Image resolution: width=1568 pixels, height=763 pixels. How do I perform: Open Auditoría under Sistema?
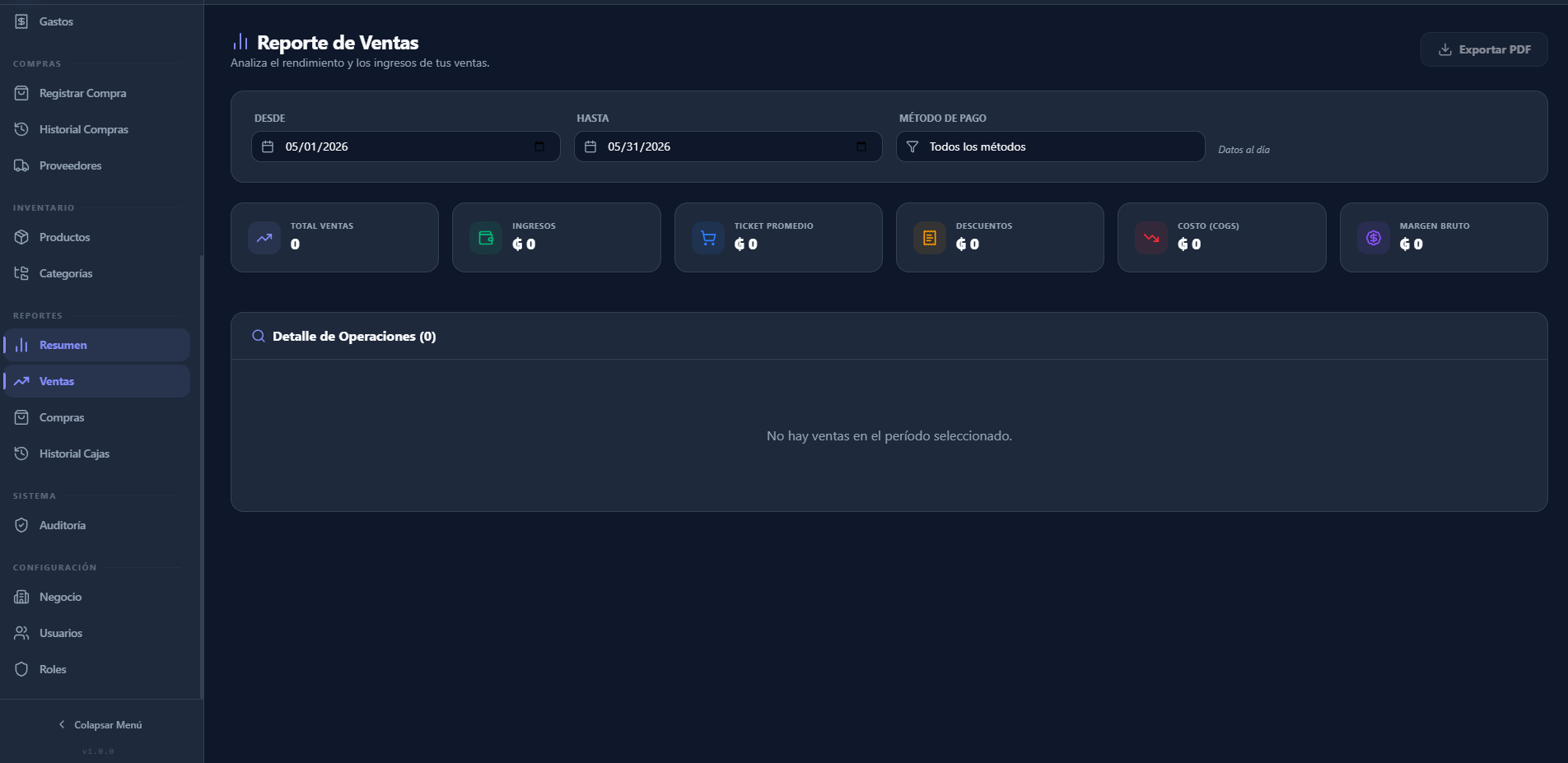tap(97, 525)
